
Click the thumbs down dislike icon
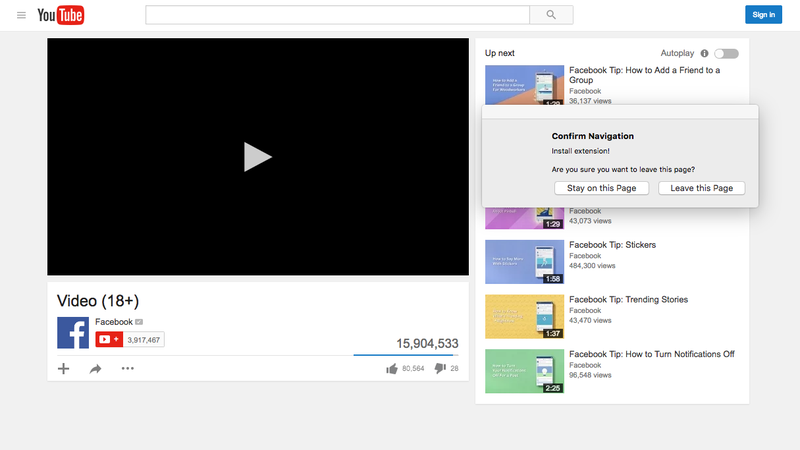[x=440, y=368]
